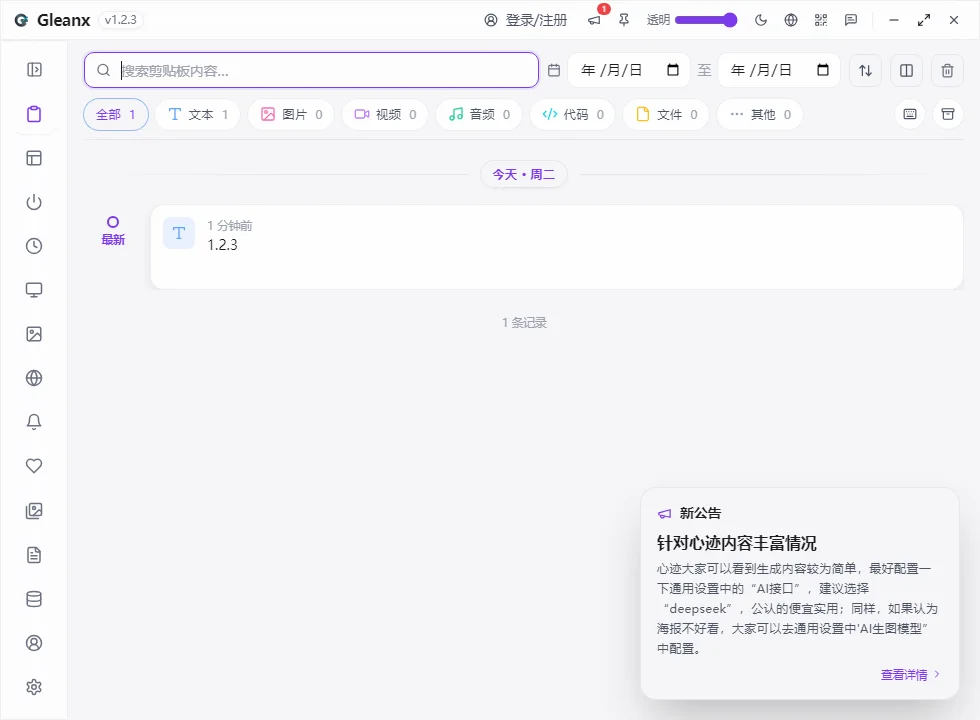Open the image gallery sidebar icon
This screenshot has height=720, width=980.
tap(34, 511)
